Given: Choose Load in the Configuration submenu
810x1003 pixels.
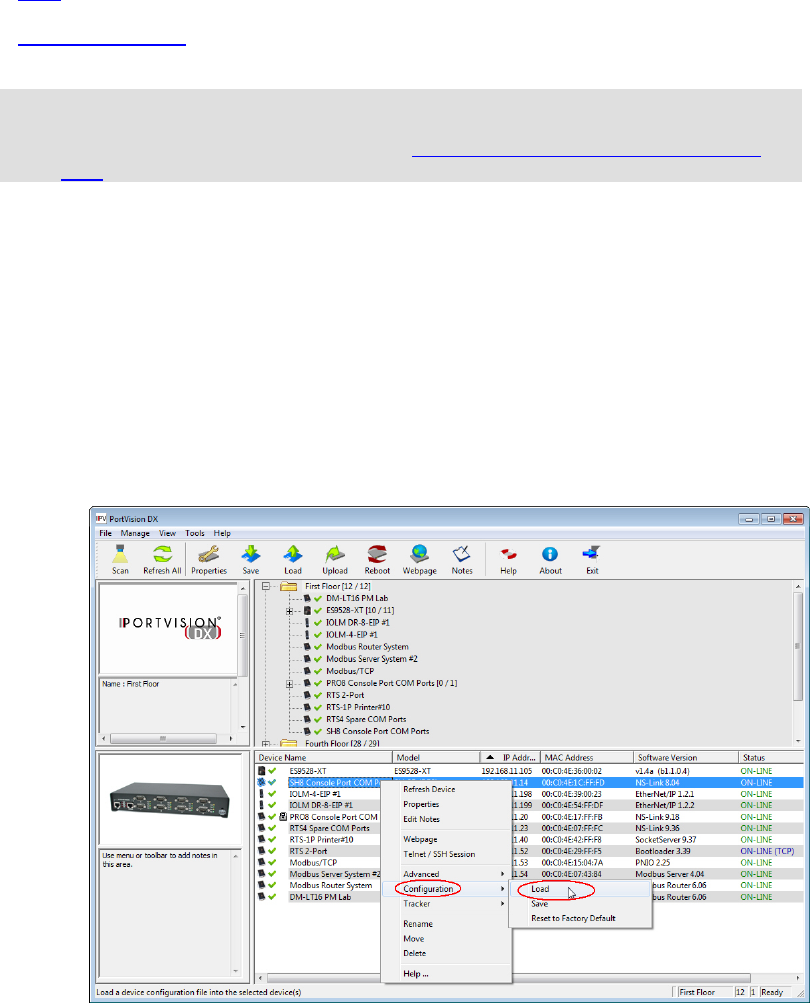Looking at the screenshot, I should (581, 889).
